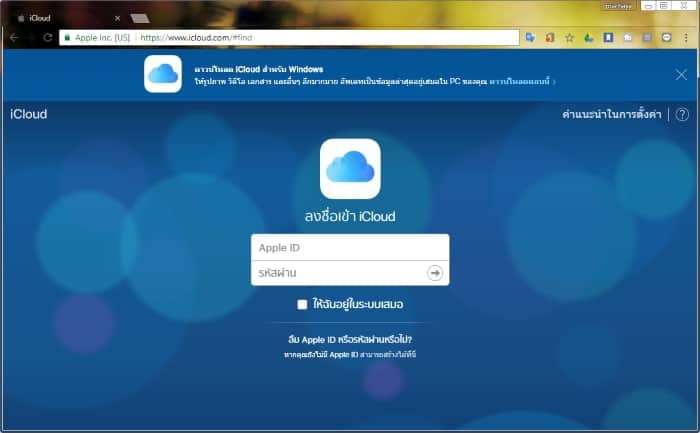
Task: Open the Chrome three-dot menu
Action: pyautogui.click(x=686, y=37)
